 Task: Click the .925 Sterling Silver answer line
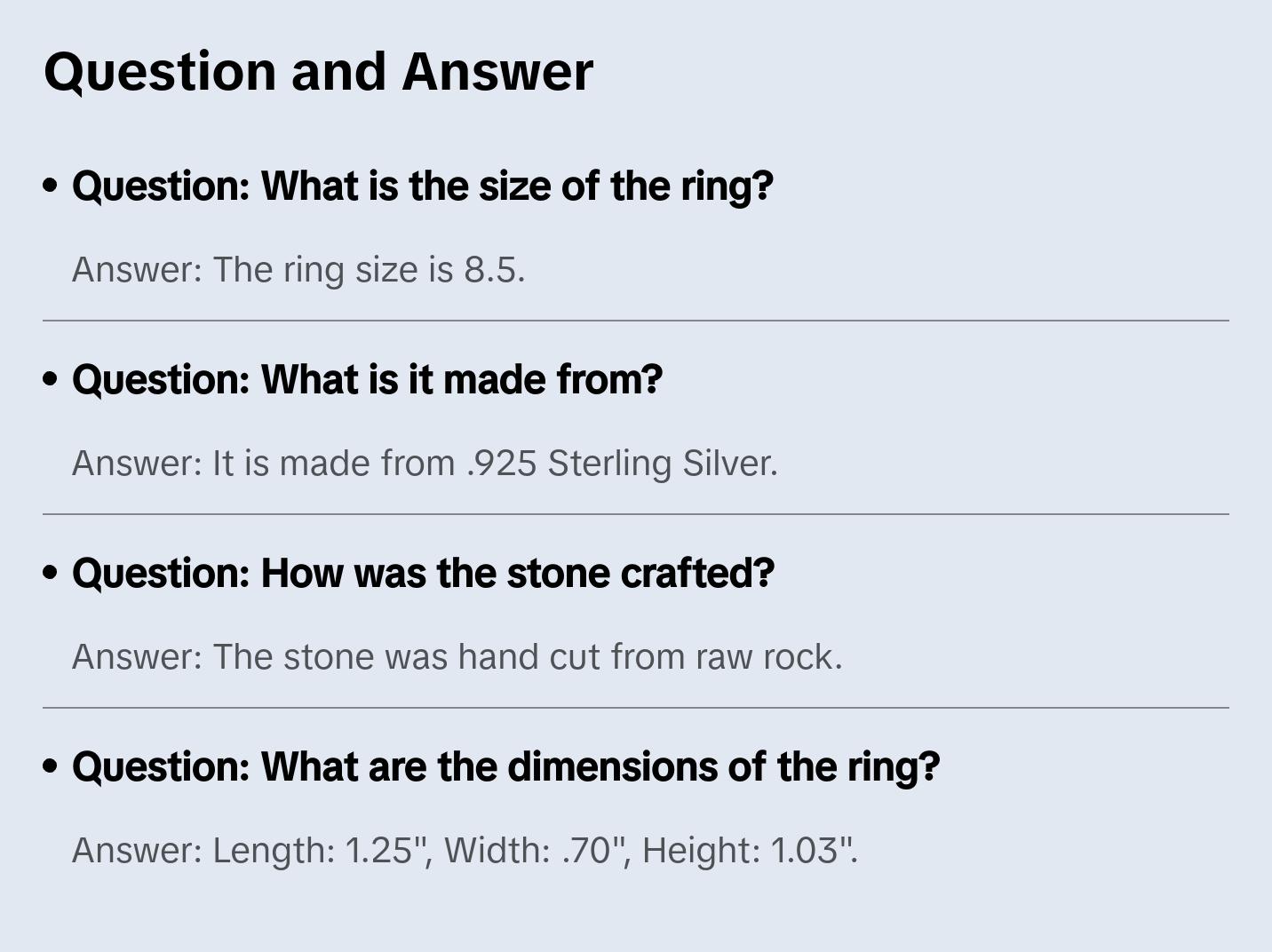[x=425, y=464]
